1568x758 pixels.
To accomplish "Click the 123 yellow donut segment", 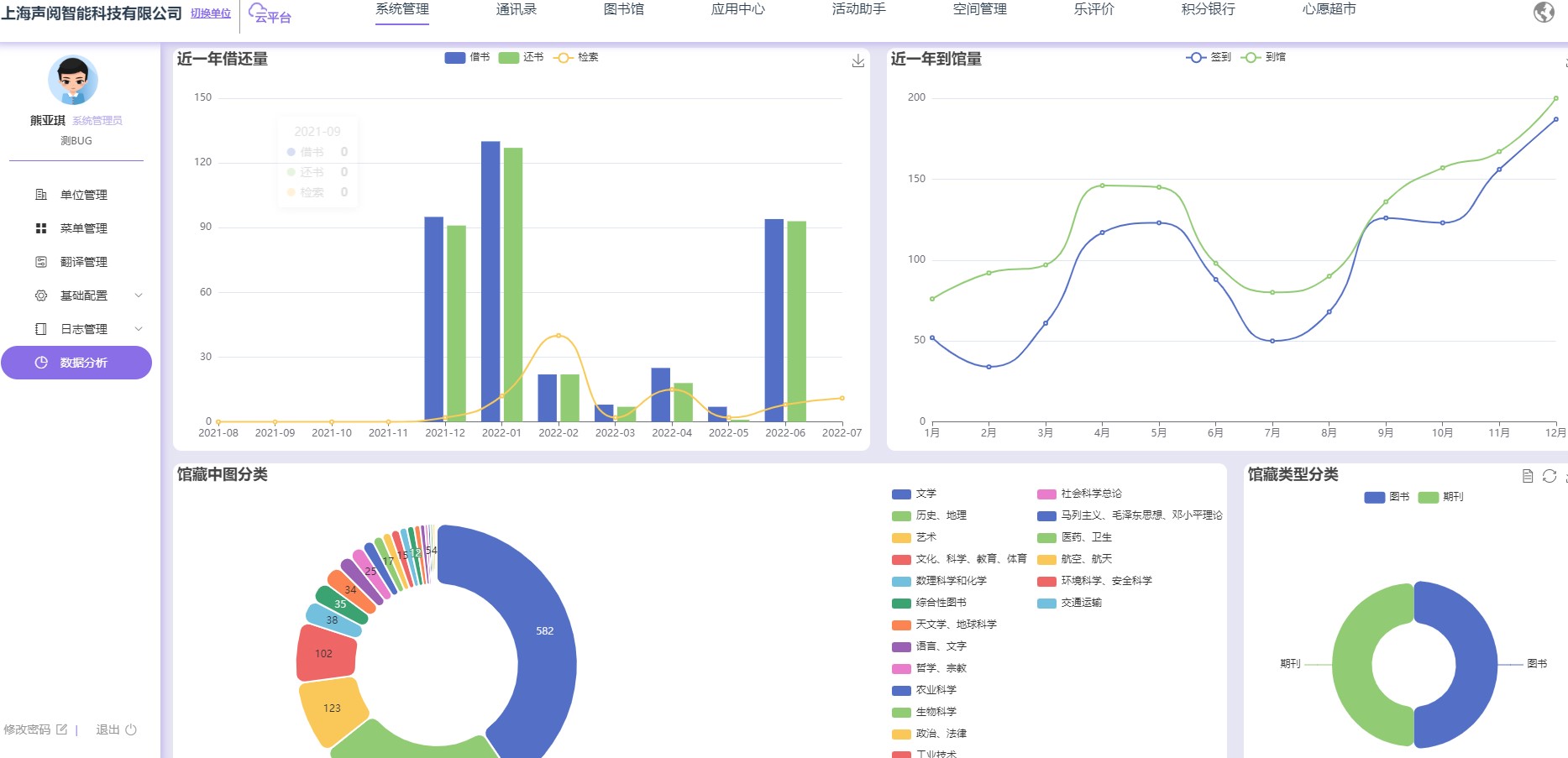I will click(332, 708).
